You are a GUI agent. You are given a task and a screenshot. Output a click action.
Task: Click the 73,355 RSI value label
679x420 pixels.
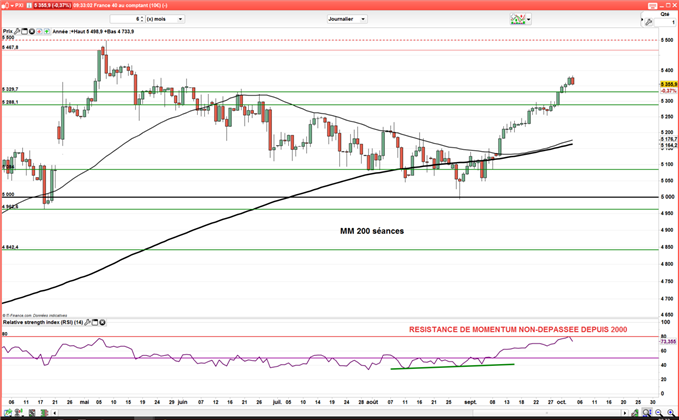pyautogui.click(x=669, y=342)
